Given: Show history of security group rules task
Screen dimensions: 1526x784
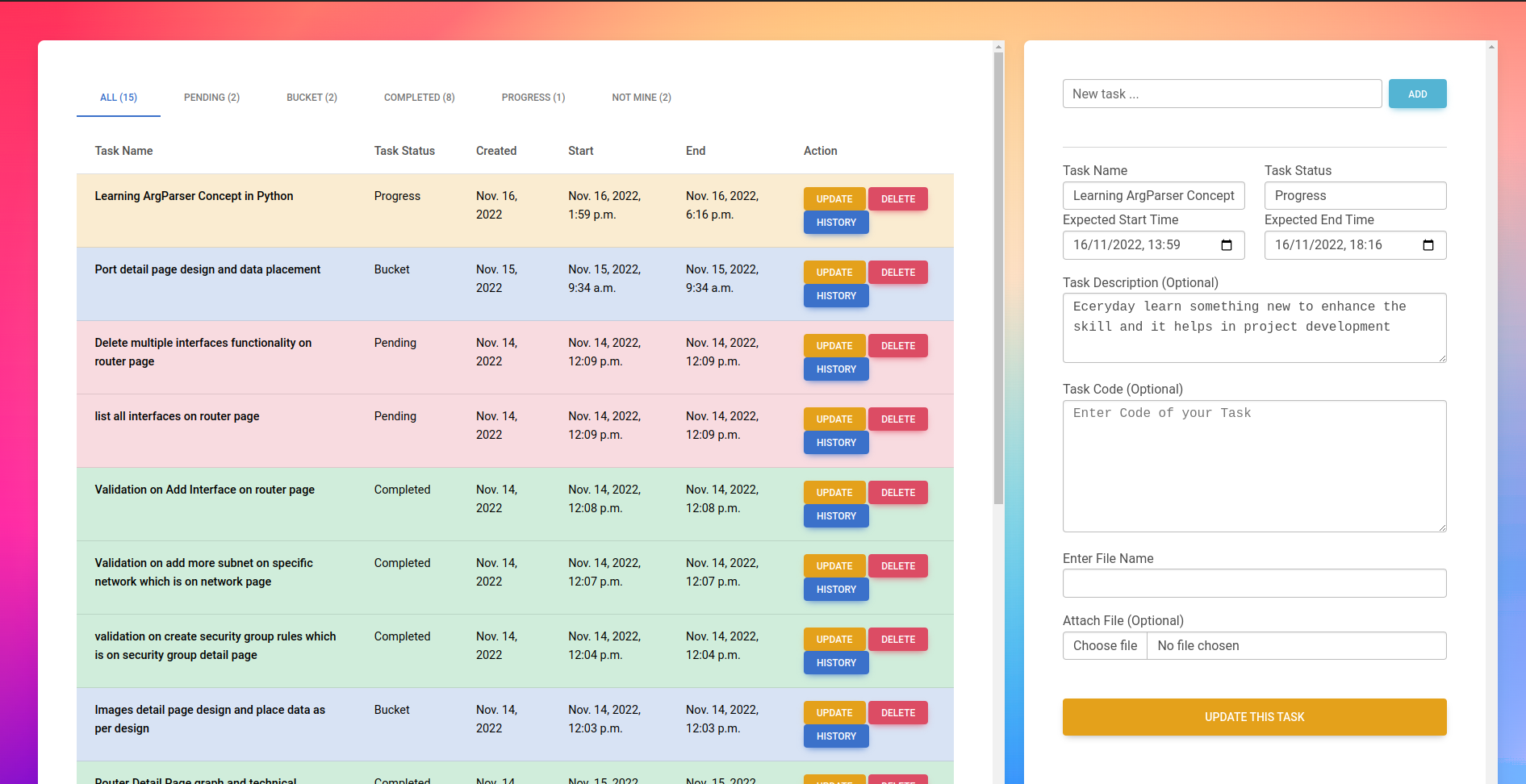Looking at the screenshot, I should [836, 663].
